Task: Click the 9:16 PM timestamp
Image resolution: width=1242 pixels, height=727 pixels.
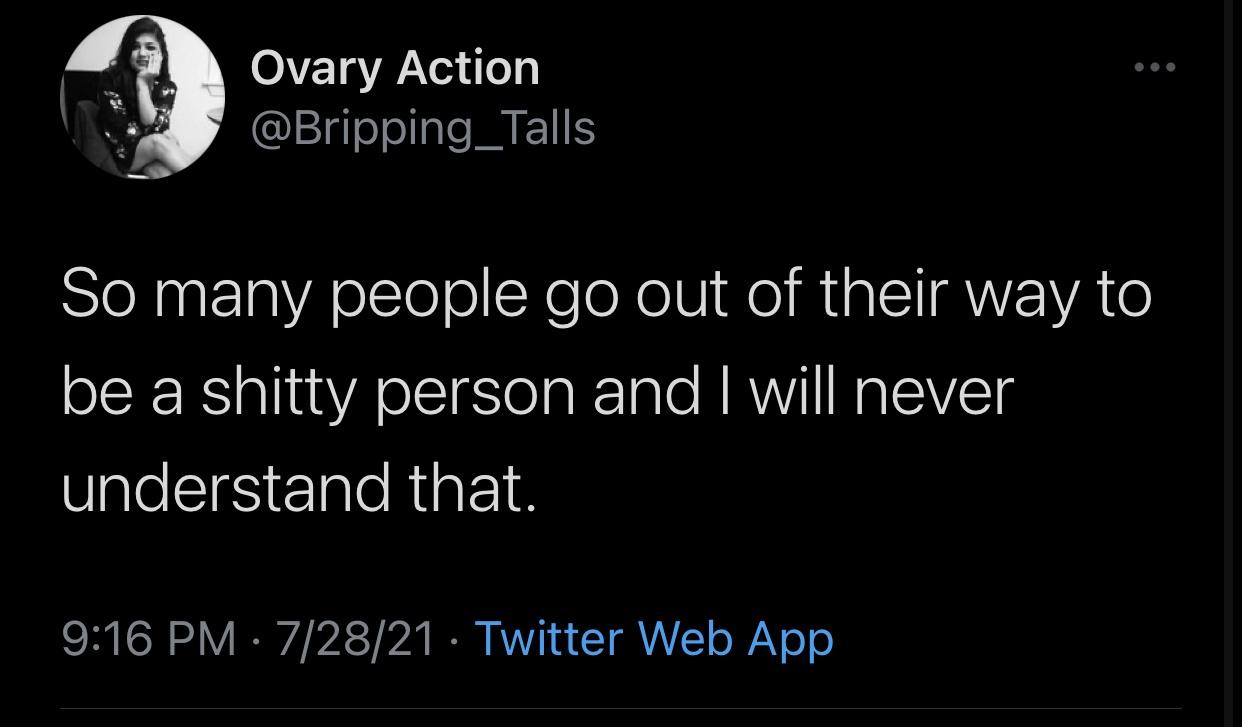Action: coord(149,638)
